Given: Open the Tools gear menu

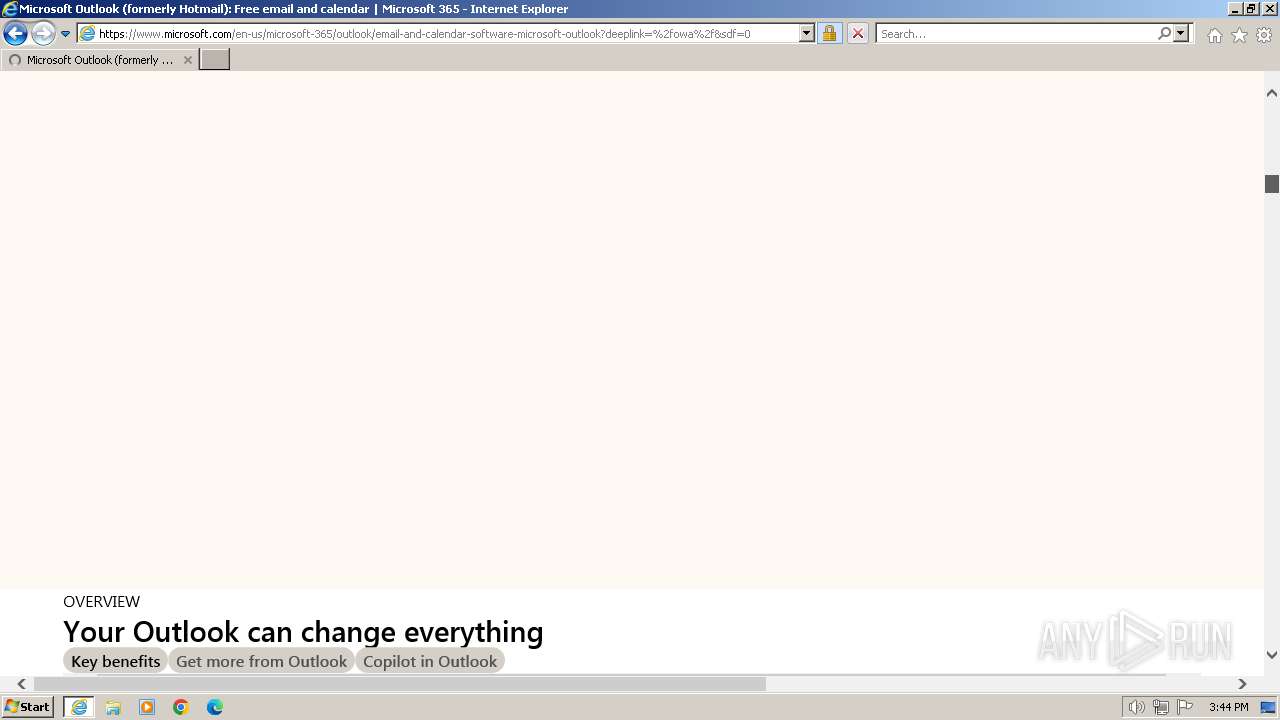Looking at the screenshot, I should [1264, 35].
